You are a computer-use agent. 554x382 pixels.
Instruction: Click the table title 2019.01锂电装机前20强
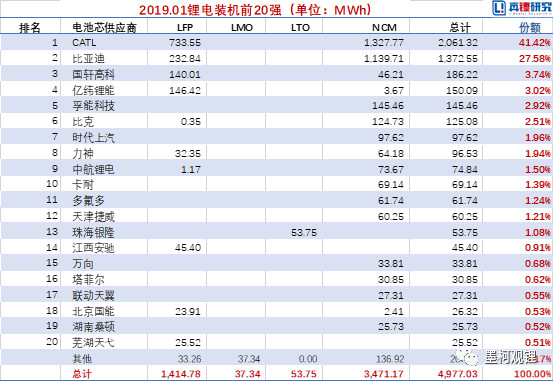tap(210, 10)
